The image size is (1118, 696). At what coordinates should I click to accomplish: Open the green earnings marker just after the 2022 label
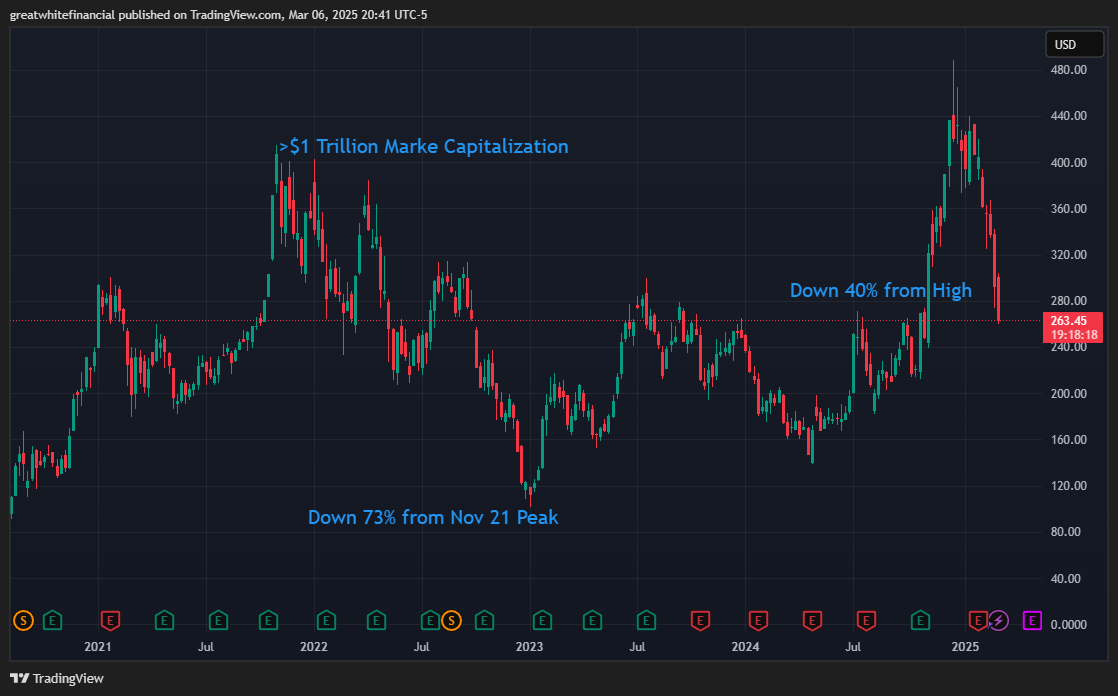[326, 620]
